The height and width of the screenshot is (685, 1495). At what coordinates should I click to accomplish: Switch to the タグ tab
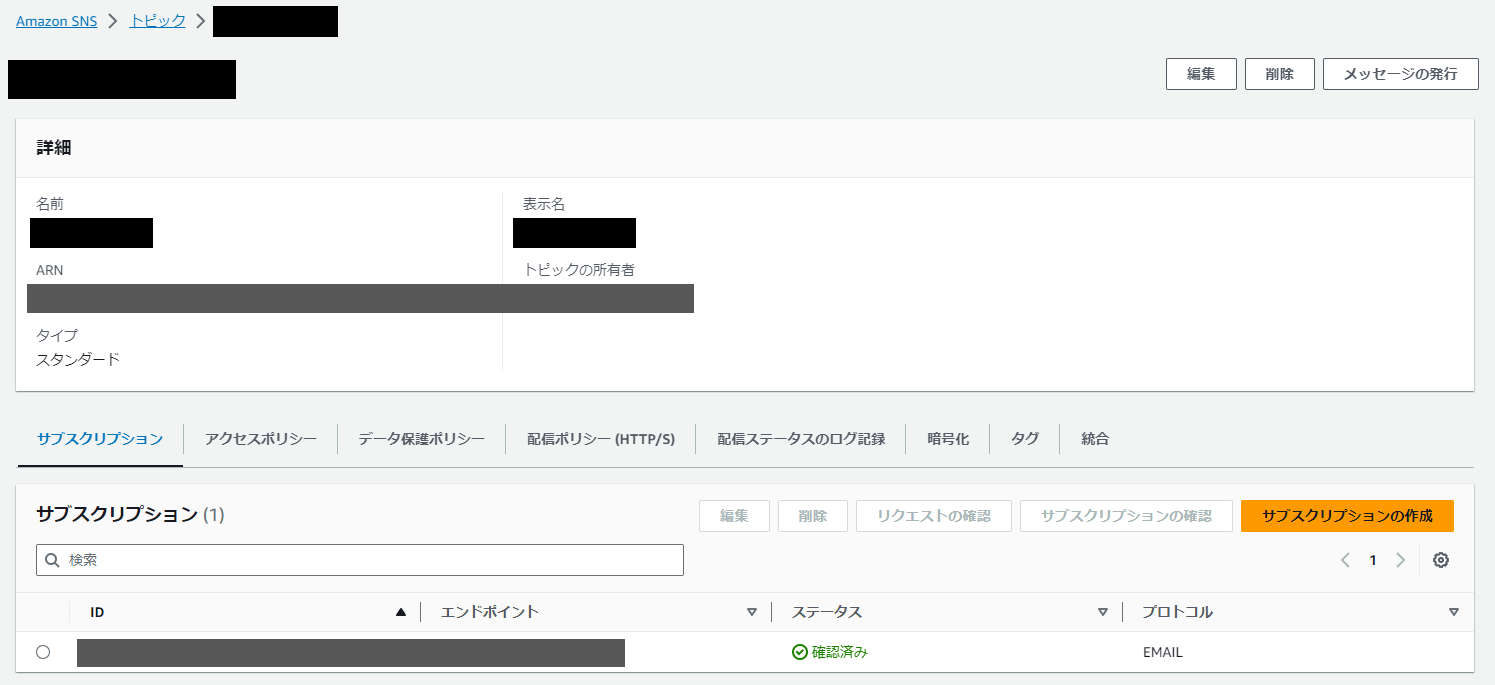pyautogui.click(x=1025, y=439)
